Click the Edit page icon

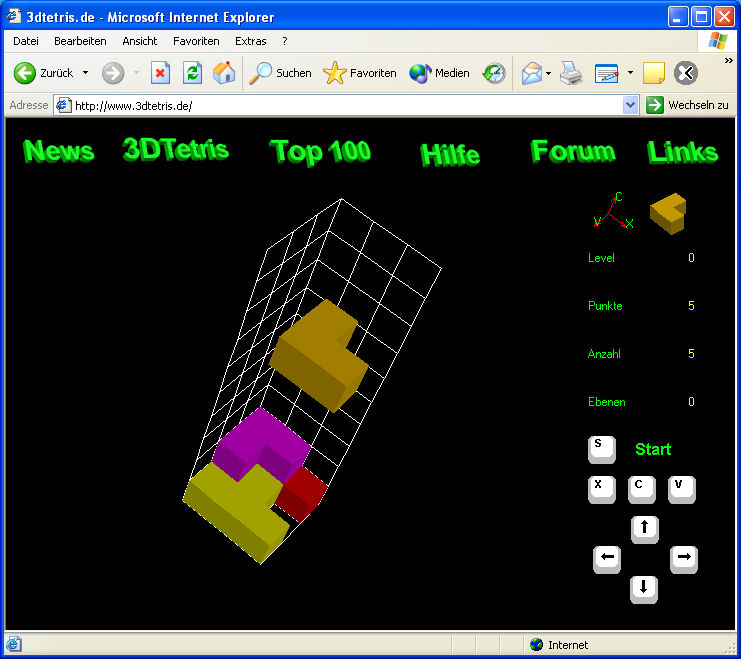[607, 73]
